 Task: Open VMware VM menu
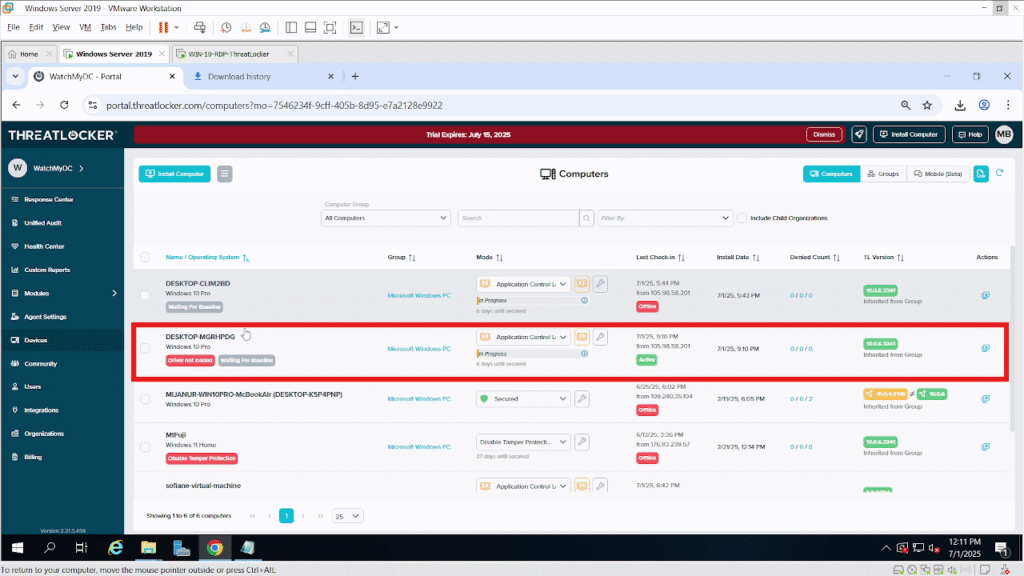click(85, 27)
